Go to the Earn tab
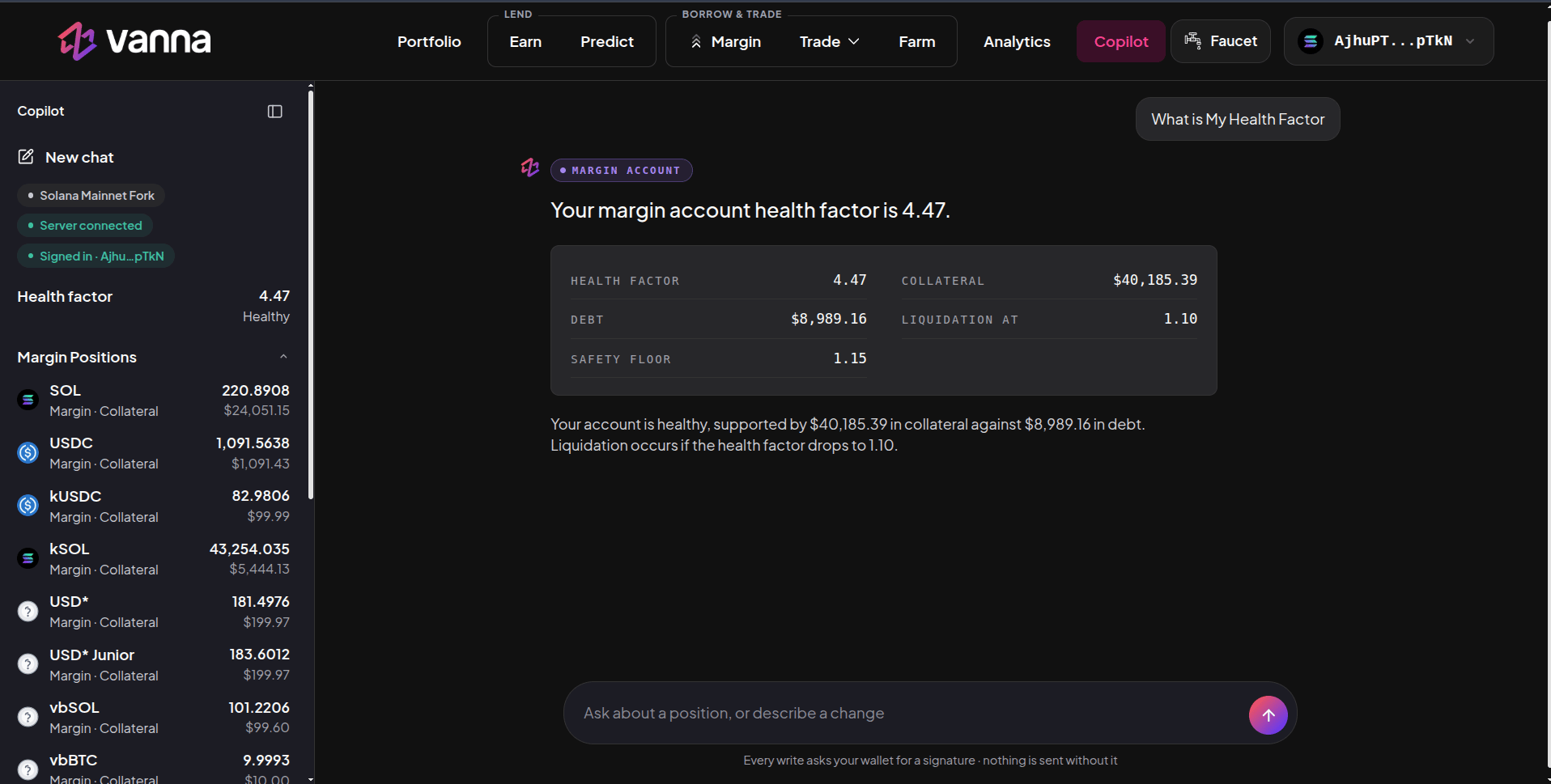Image resolution: width=1551 pixels, height=784 pixels. [525, 41]
